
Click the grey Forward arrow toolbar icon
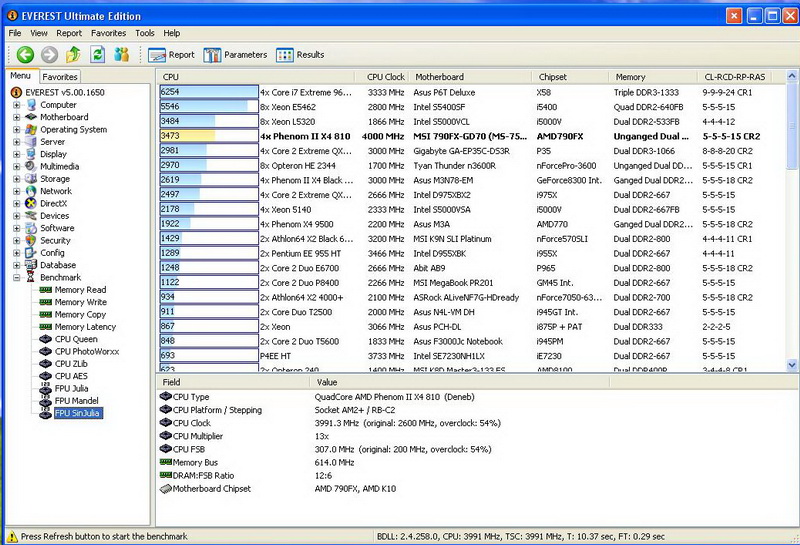tap(49, 55)
